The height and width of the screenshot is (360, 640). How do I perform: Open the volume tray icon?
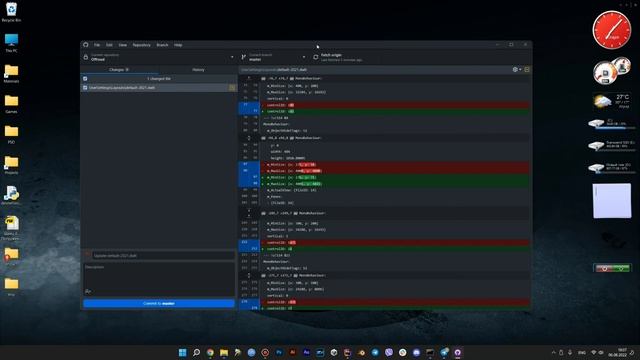601,352
